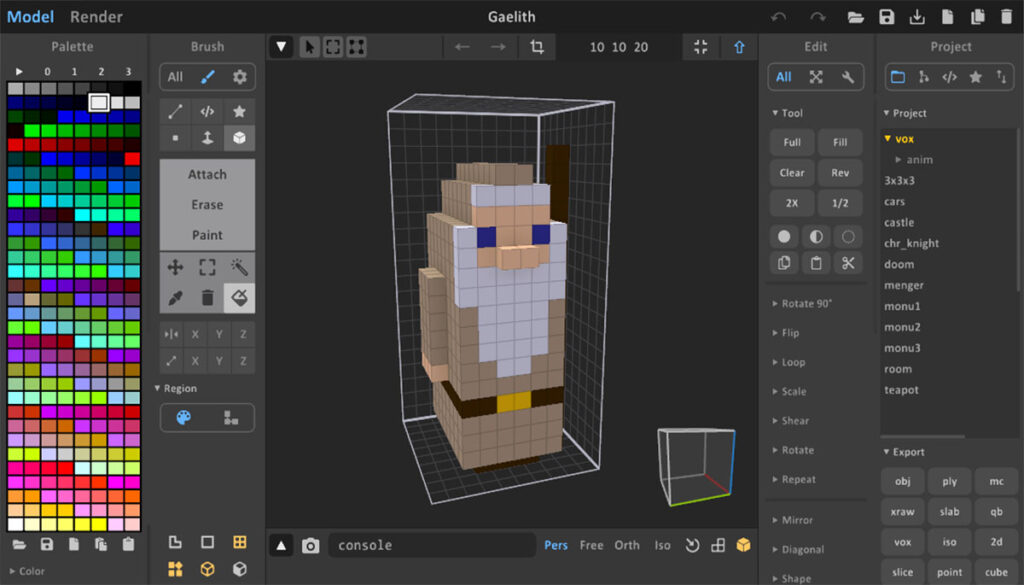This screenshot has height=585, width=1024.
Task: Click the crop model size icon
Action: (x=537, y=47)
